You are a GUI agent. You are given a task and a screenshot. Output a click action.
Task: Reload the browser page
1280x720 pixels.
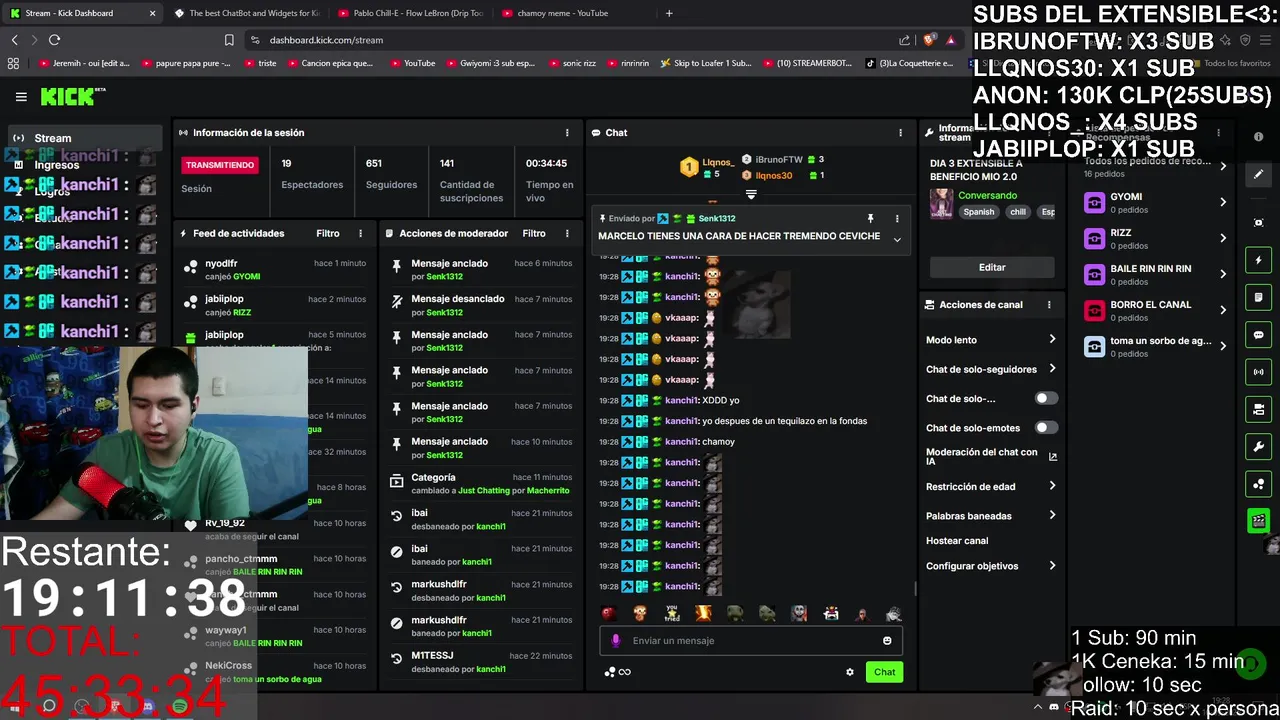(54, 40)
